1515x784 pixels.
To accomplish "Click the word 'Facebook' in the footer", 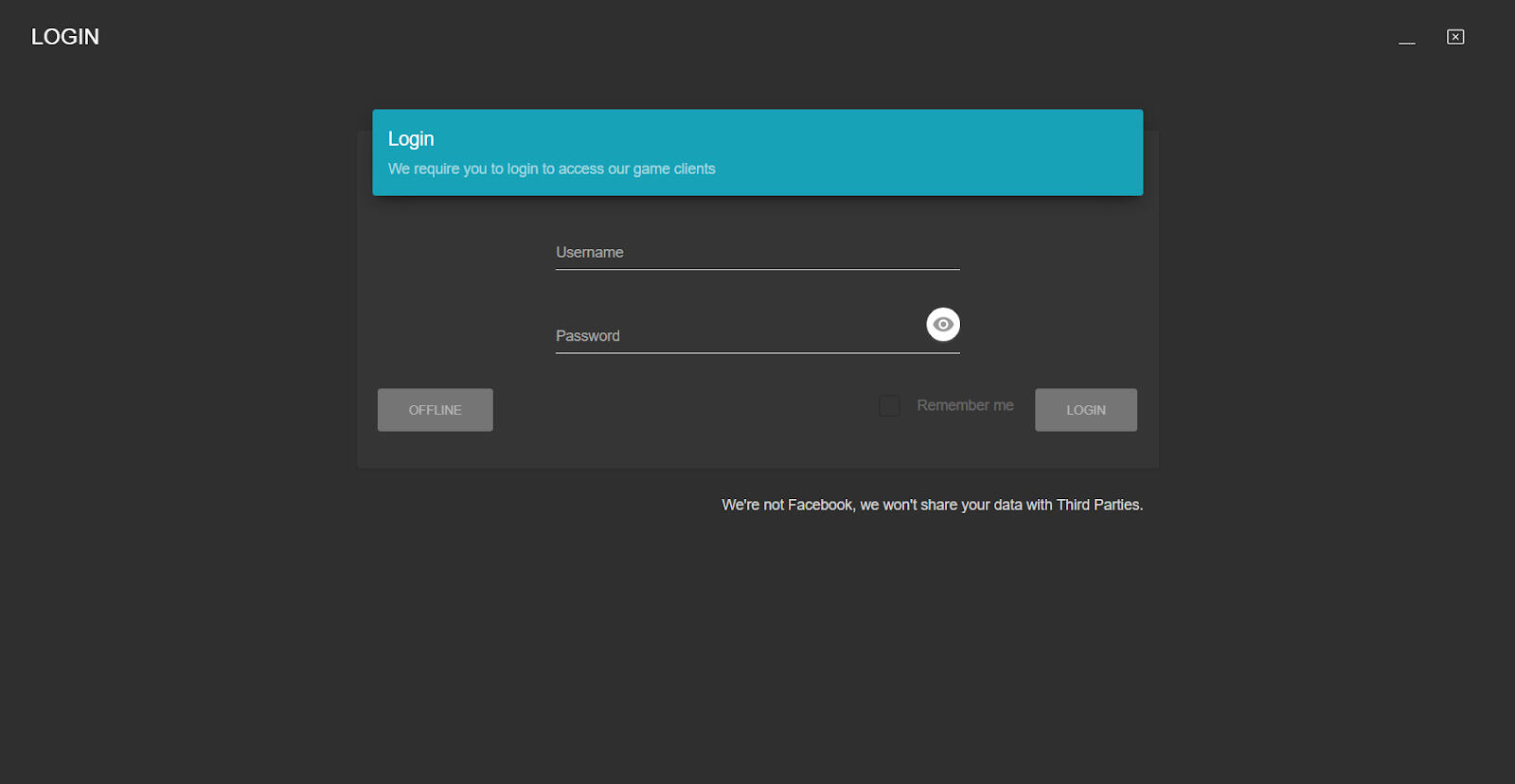I will tap(820, 505).
